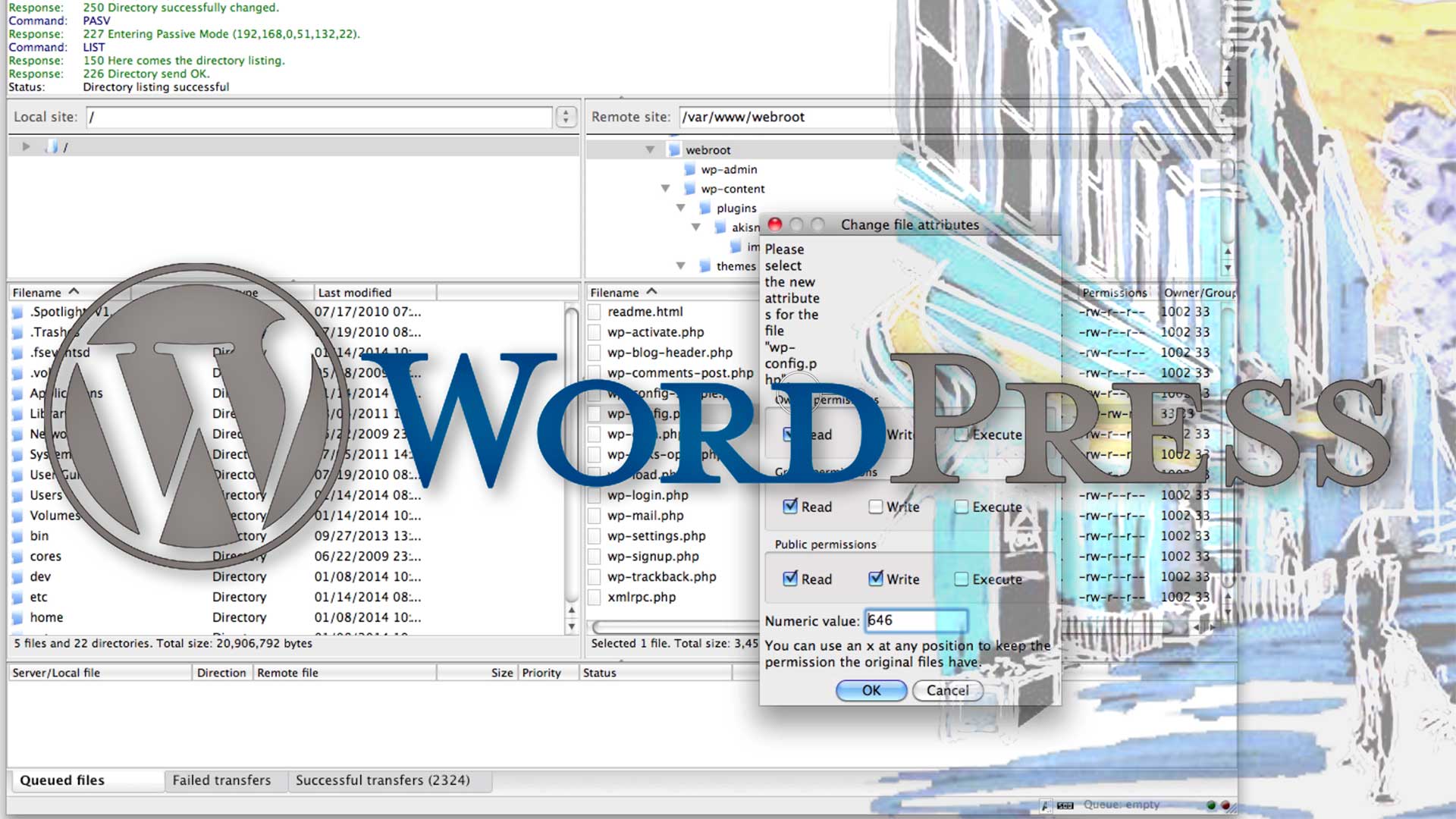Enable Public Execute checkbox in file attributes

tap(961, 578)
